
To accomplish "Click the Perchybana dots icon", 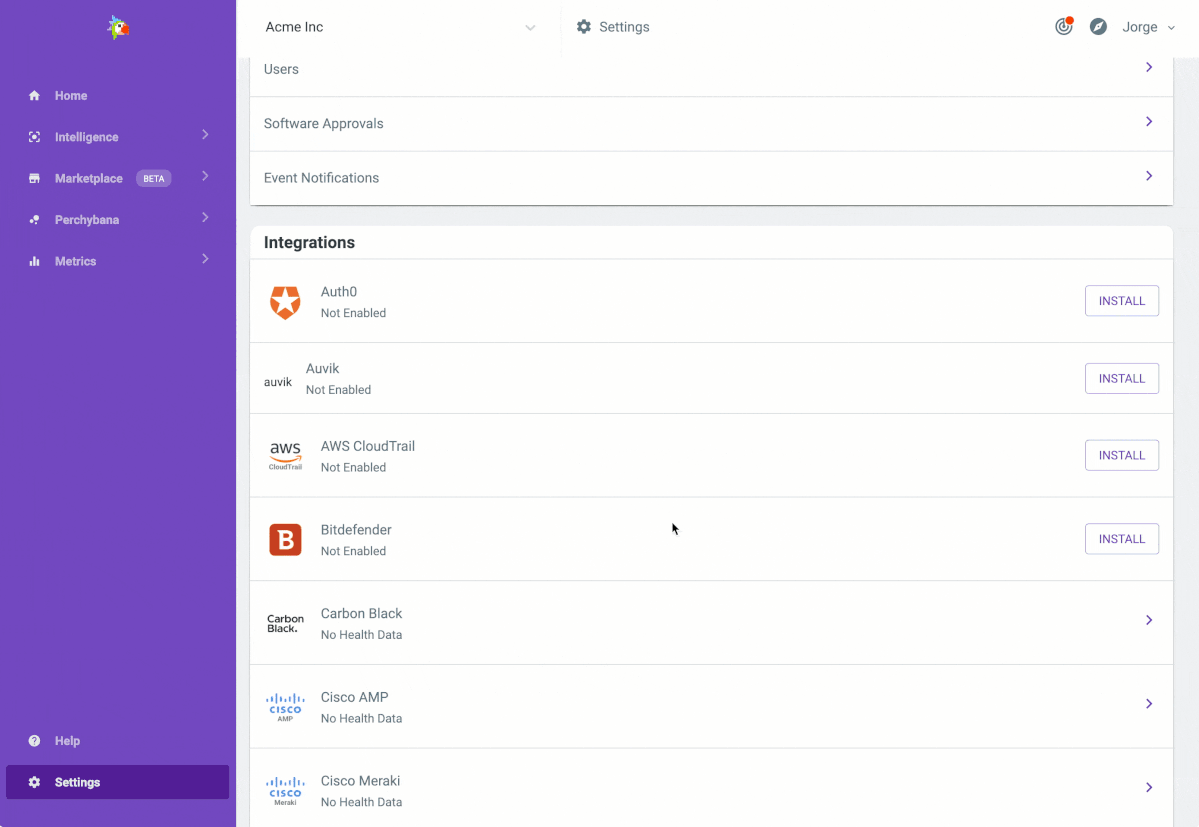I will point(34,219).
